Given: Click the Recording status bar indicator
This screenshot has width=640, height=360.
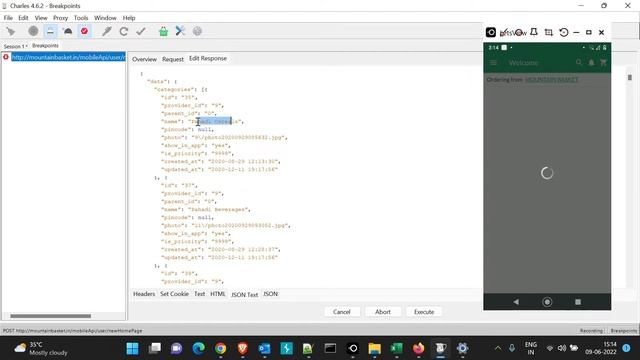Looking at the screenshot, I should coord(591,331).
